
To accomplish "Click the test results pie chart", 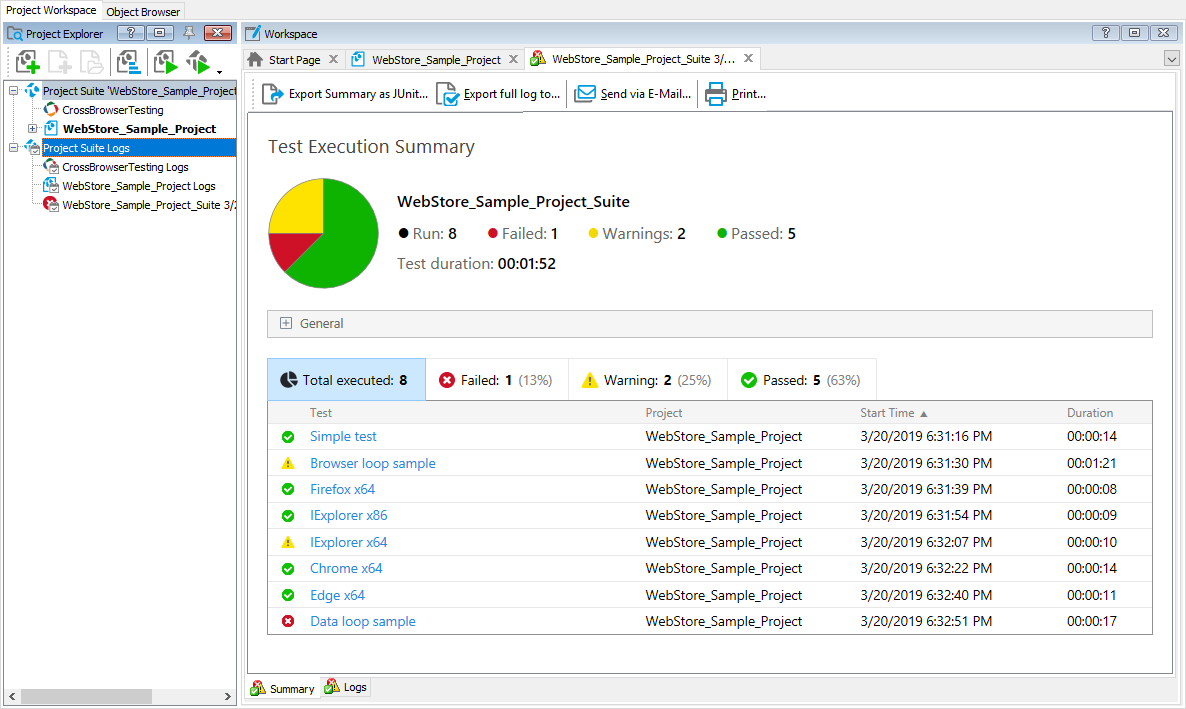I will (x=323, y=233).
